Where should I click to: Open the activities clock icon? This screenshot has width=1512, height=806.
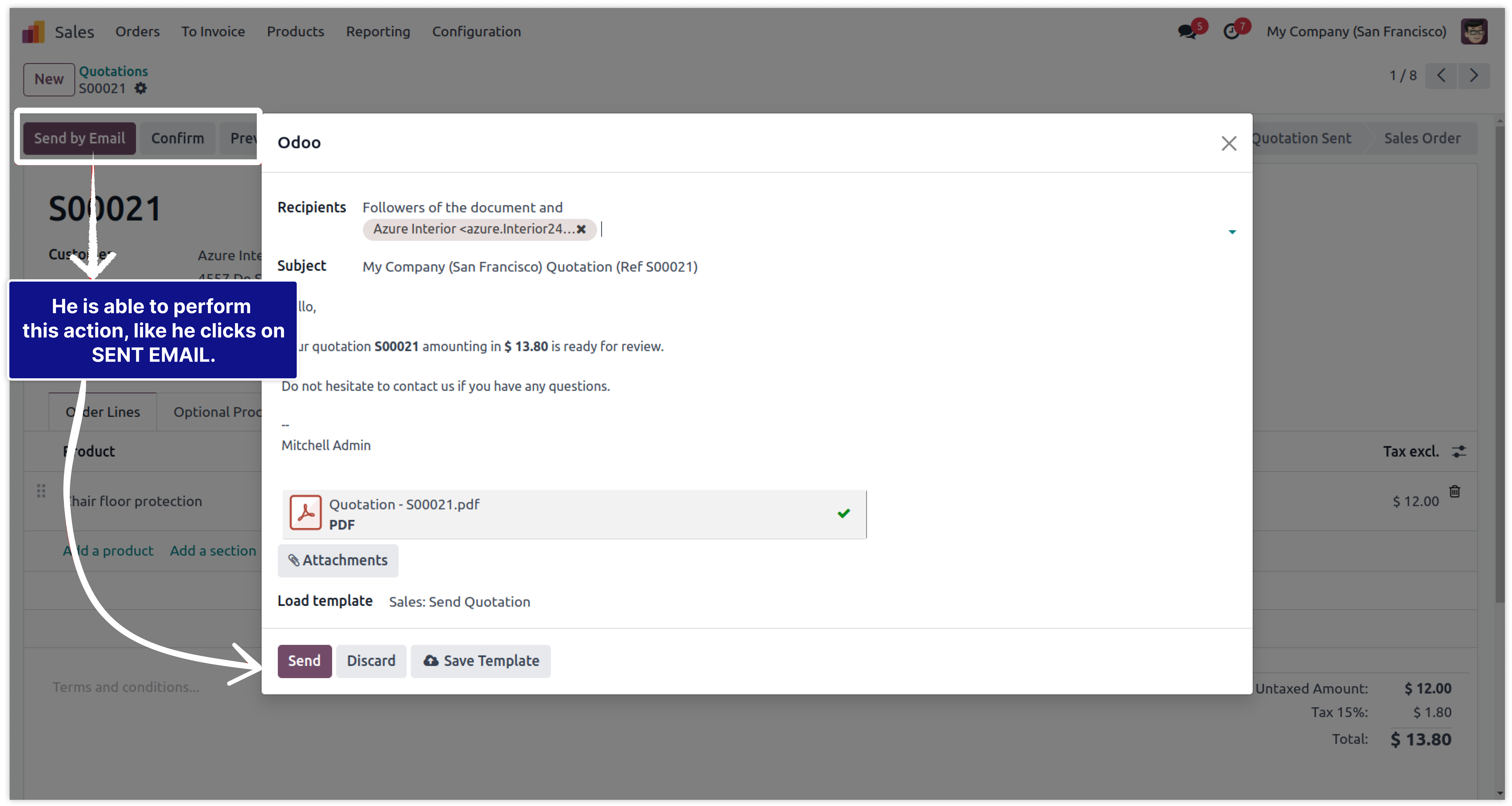(x=1231, y=31)
